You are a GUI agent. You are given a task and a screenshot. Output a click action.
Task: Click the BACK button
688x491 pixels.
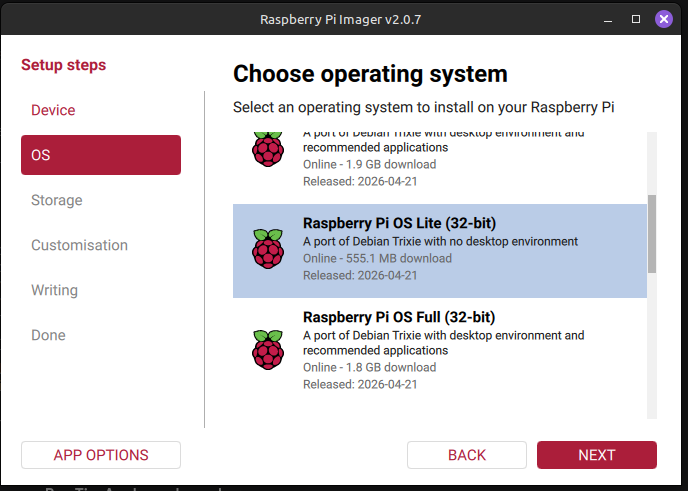(467, 455)
